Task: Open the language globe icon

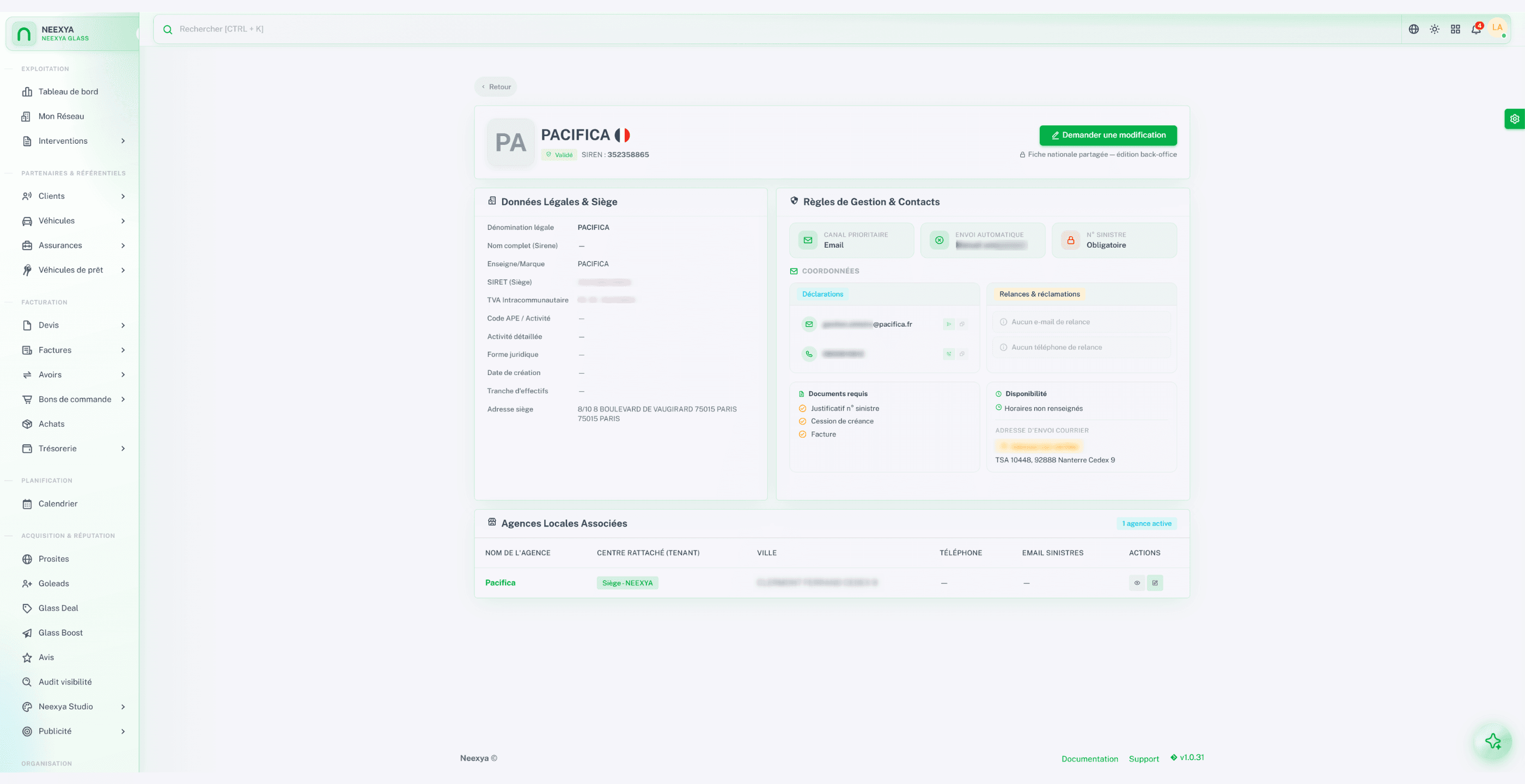Action: 1413,29
